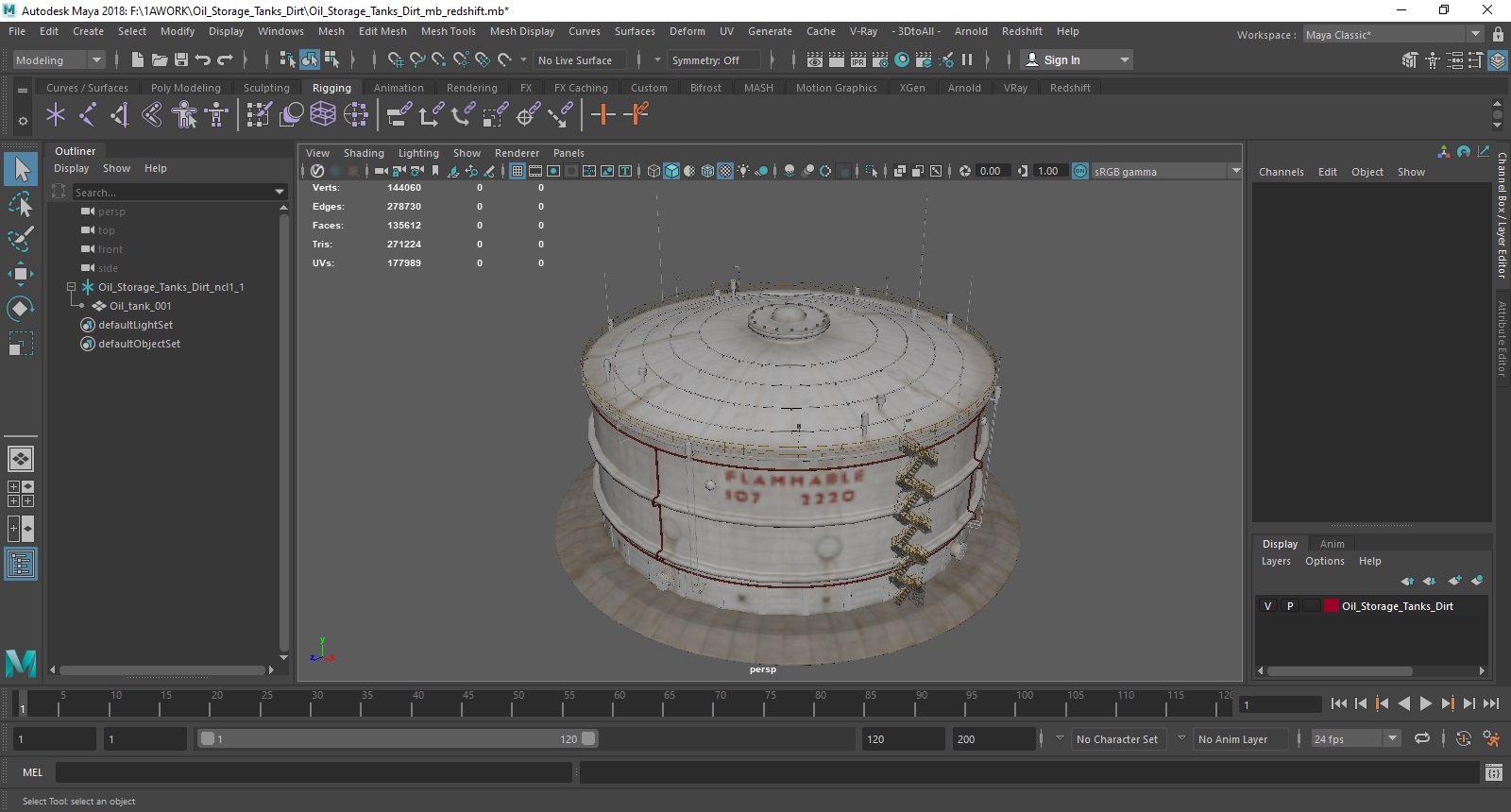Open the Mesh Tools menu
Screen dimensions: 1511x812
click(448, 31)
